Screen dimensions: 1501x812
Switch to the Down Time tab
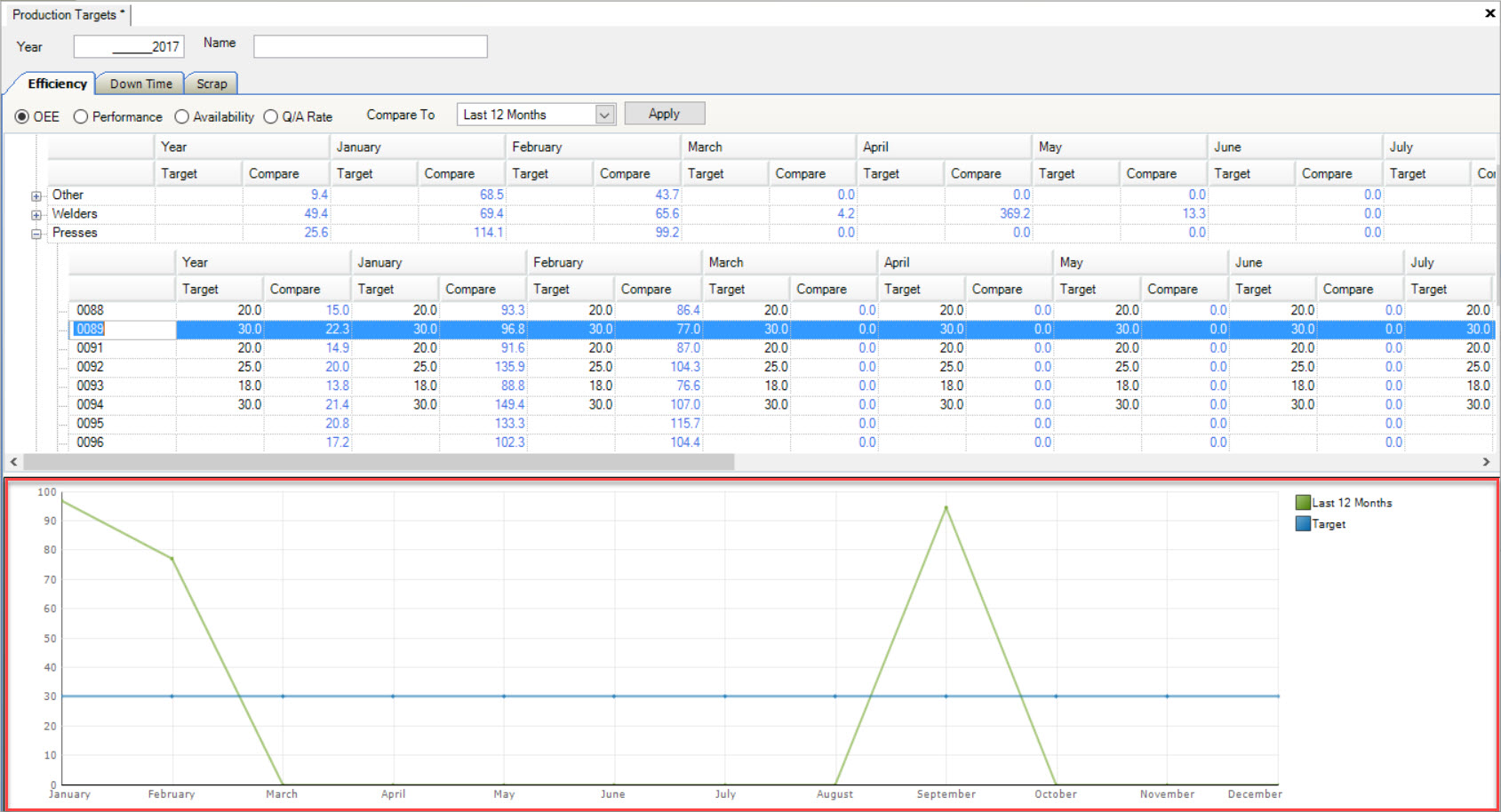click(x=140, y=84)
